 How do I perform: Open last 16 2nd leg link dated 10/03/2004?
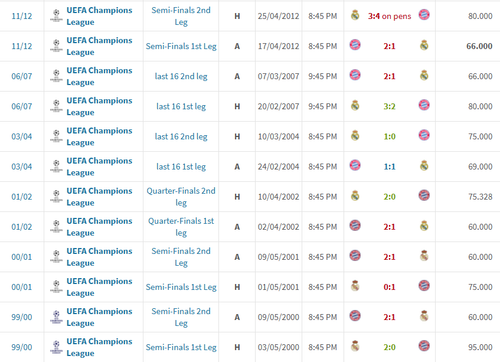click(x=181, y=136)
